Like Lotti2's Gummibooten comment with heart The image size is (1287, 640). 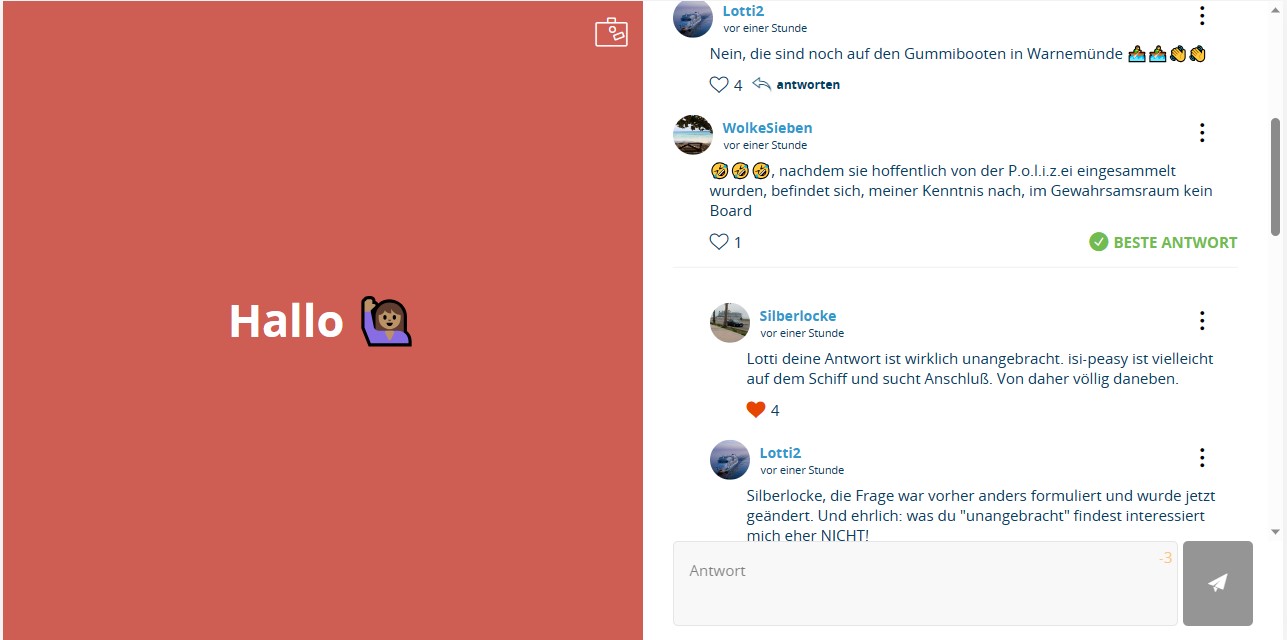click(x=719, y=85)
